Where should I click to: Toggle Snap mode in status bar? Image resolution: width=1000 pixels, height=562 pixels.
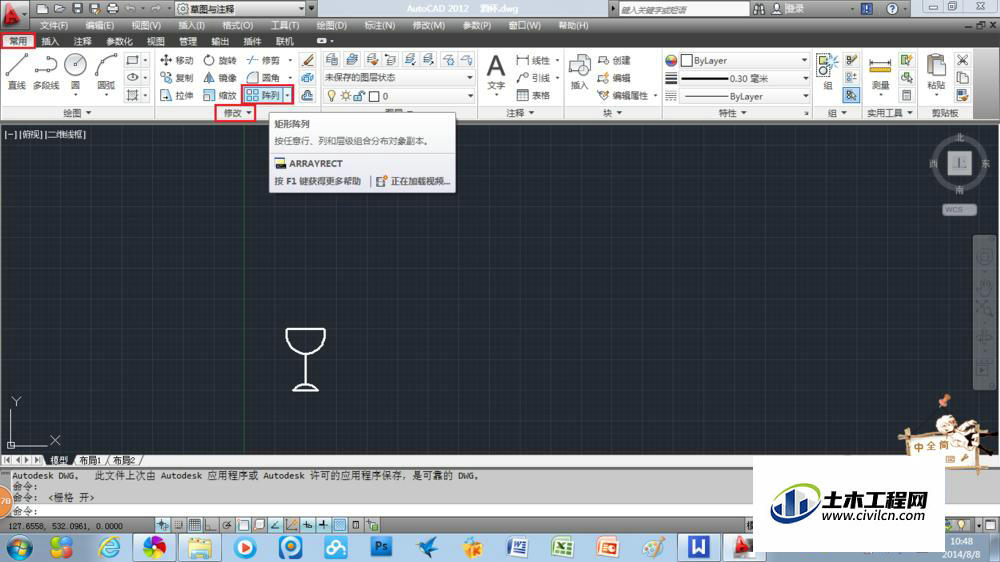(x=179, y=525)
